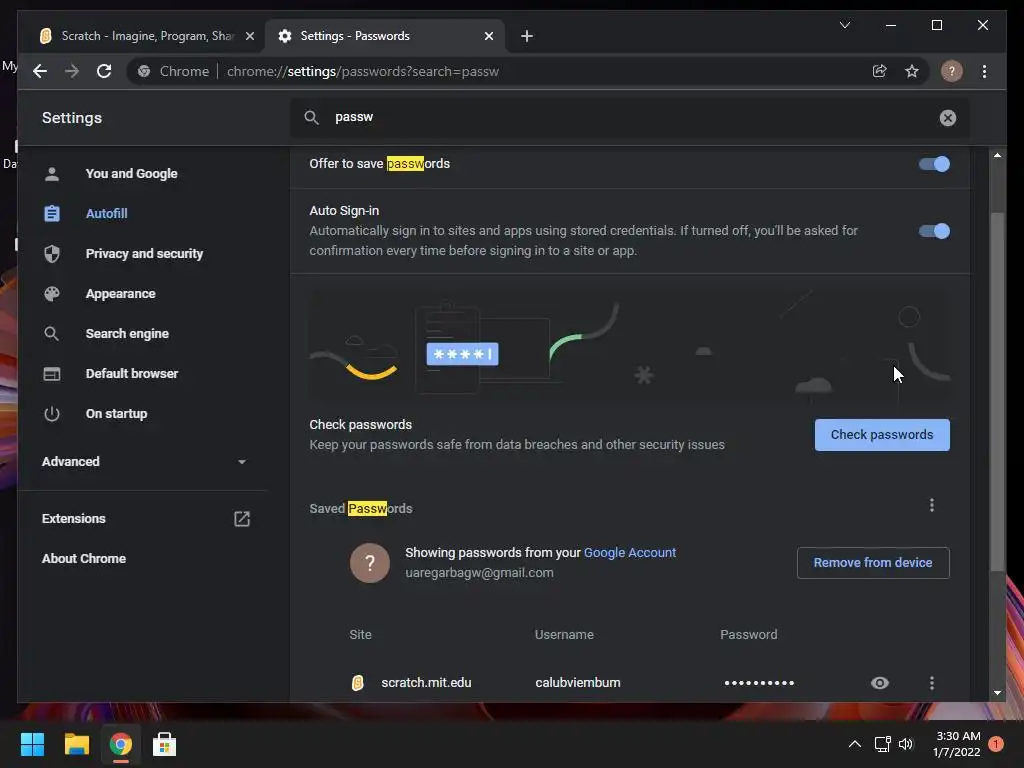This screenshot has width=1024, height=768.
Task: Click the magnifier icon in settings search
Action: 312,118
